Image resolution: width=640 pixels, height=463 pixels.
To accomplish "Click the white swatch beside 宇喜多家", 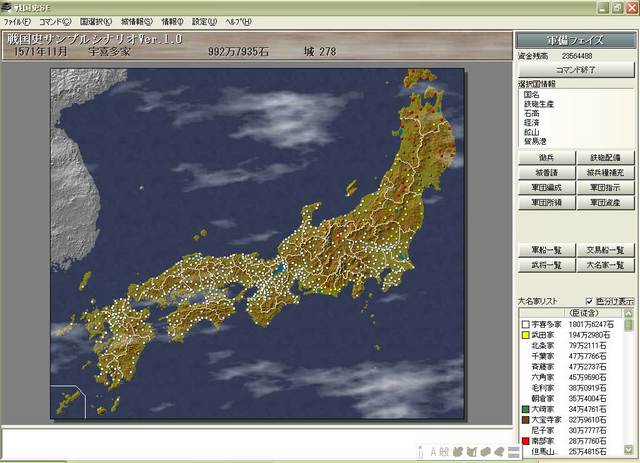I will (x=526, y=325).
